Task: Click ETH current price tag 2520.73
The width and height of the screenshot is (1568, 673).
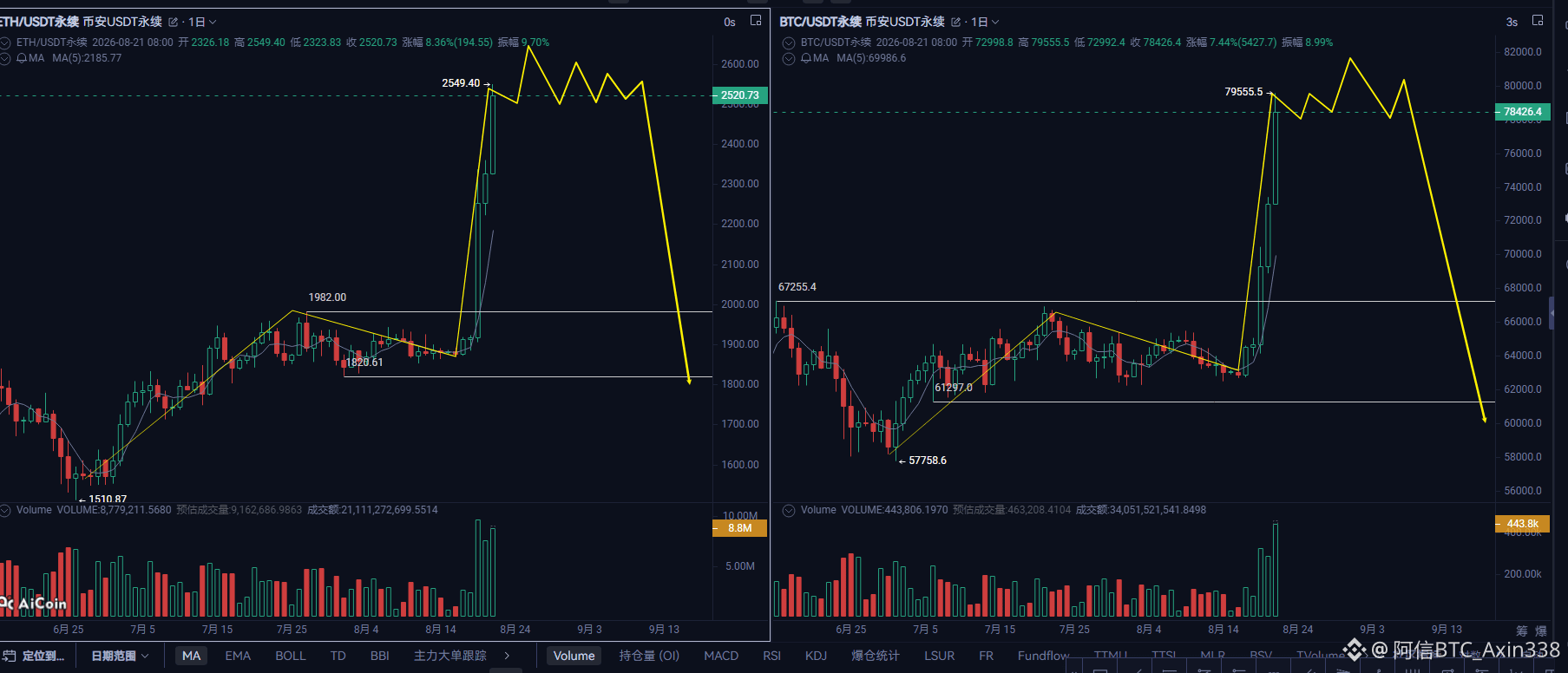Action: (739, 95)
